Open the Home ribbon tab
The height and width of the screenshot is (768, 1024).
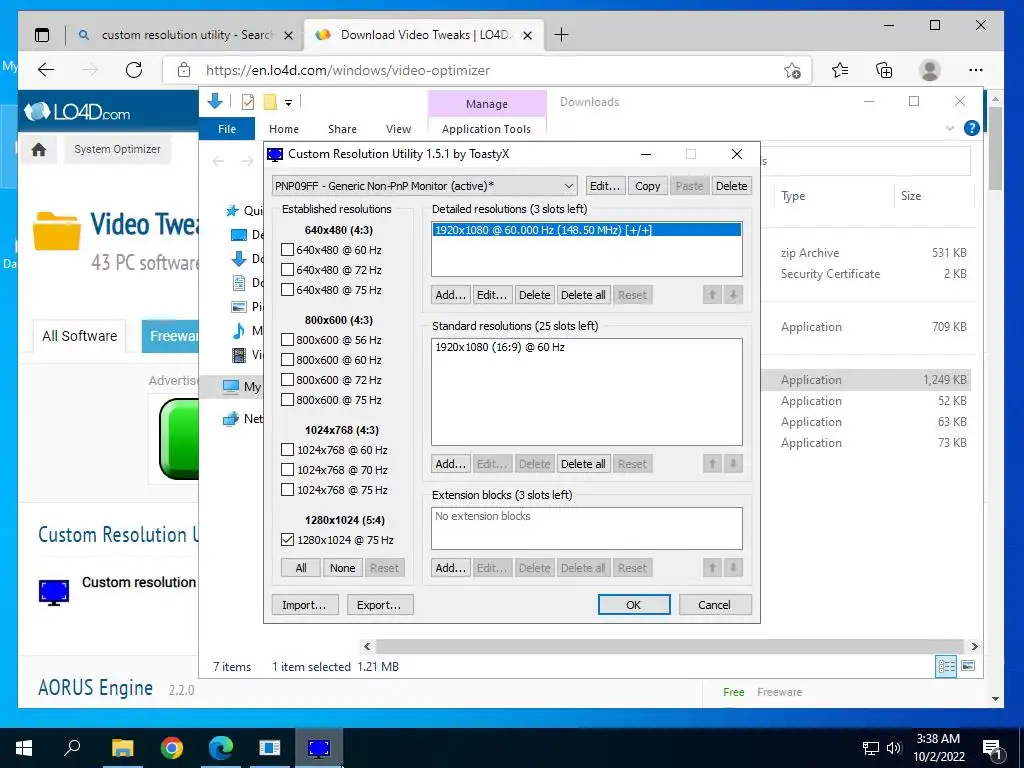(283, 129)
